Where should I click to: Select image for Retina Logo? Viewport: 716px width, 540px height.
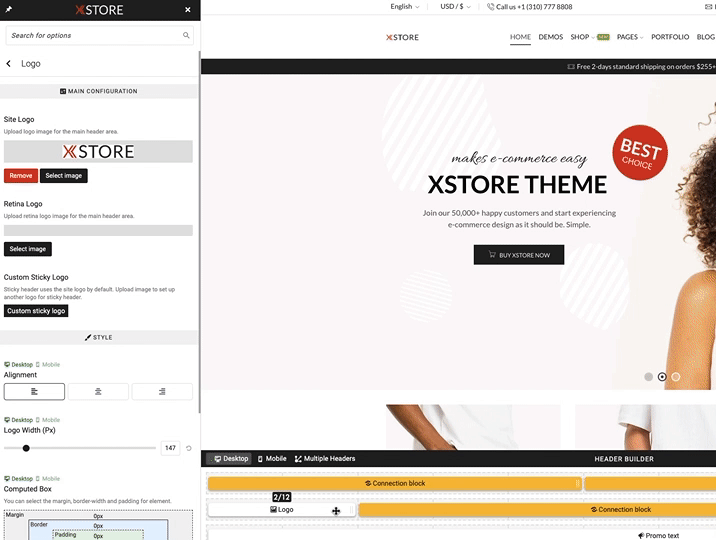(x=28, y=249)
